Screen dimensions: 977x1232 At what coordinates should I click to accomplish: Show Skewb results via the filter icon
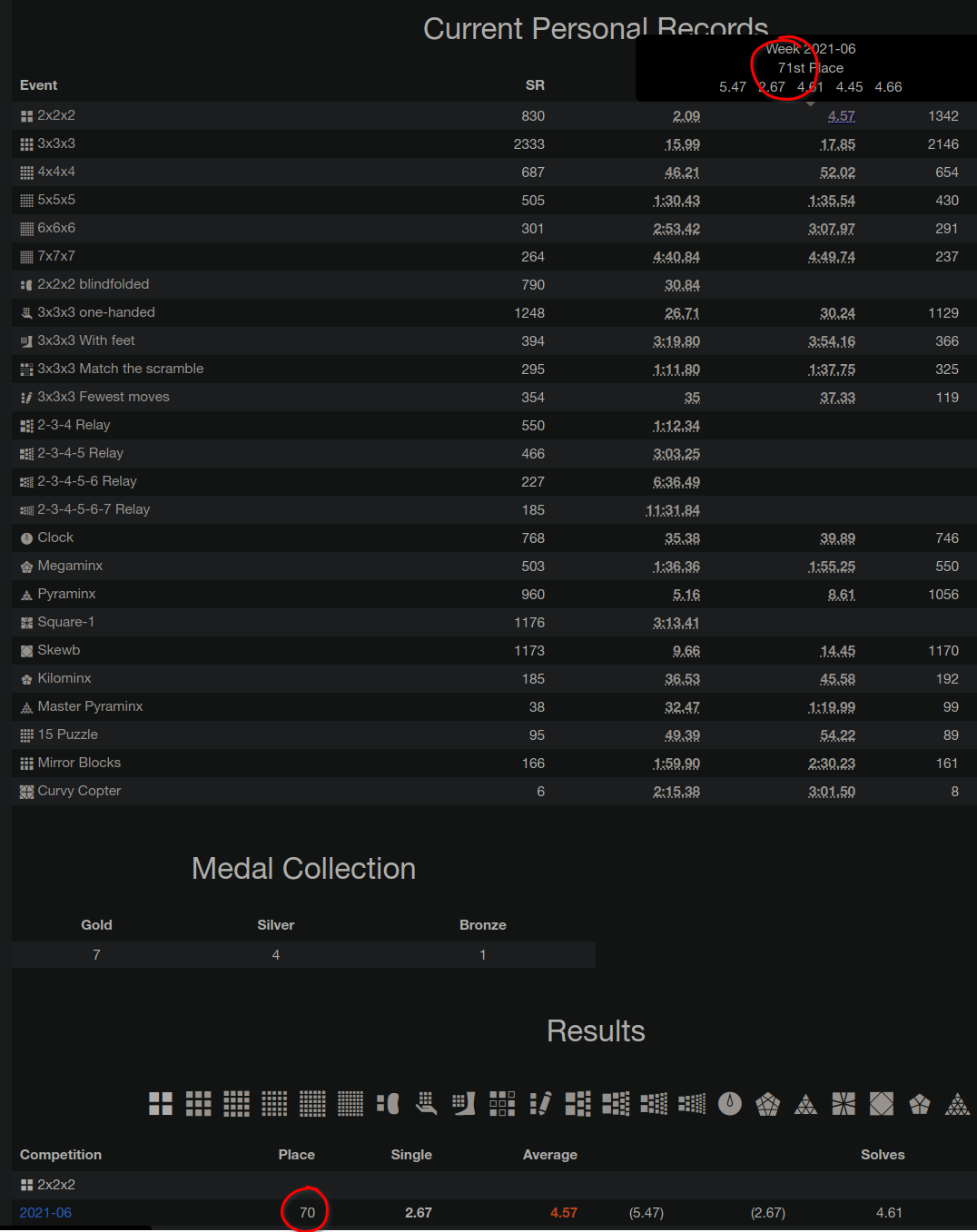coord(882,1103)
